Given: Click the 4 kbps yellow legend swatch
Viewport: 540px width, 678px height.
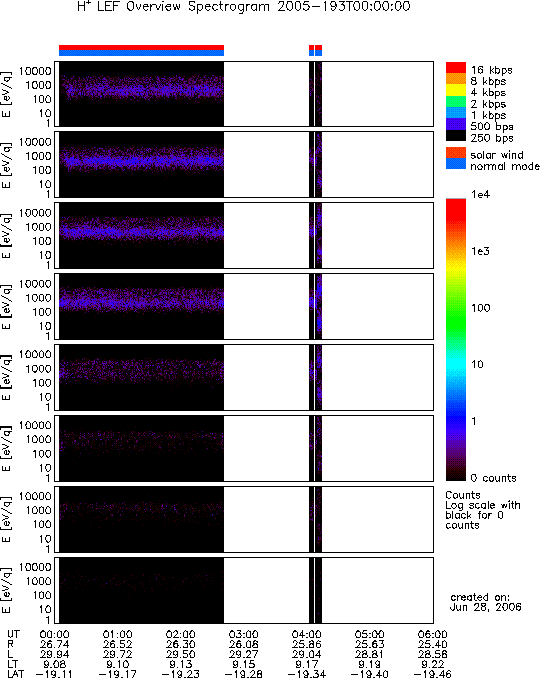Looking at the screenshot, I should point(456,90).
